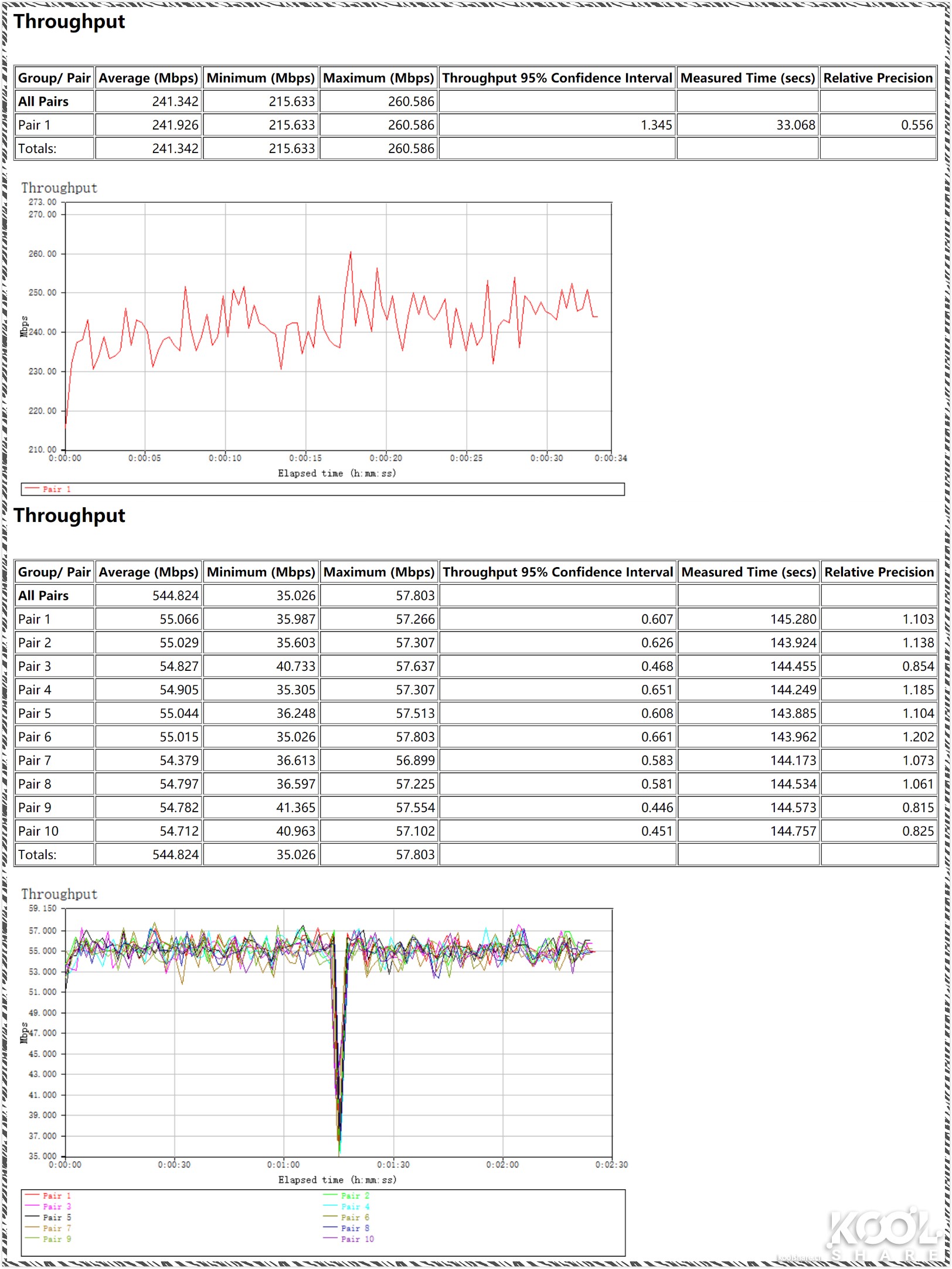Viewport: 952px width, 1269px height.
Task: Select the Pair 4 relative precision 1.185
Action: coord(918,690)
